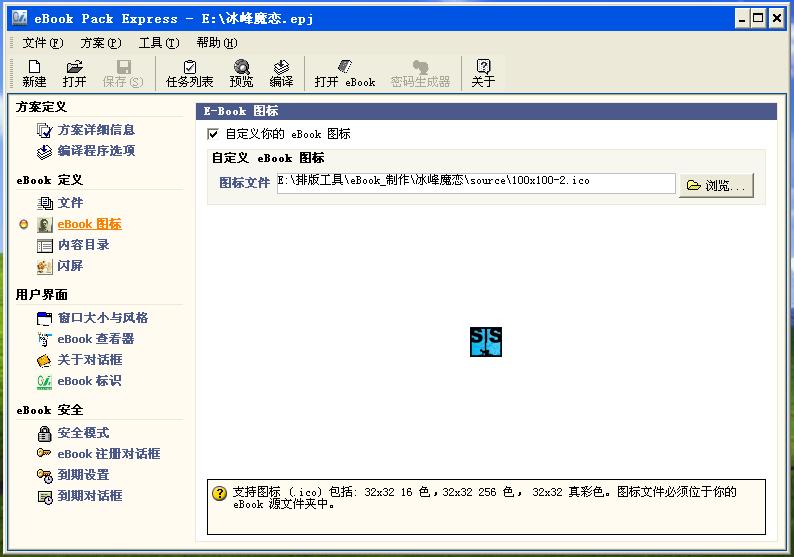794x557 pixels.
Task: Select the 闪屏 sidebar icon
Action: pyautogui.click(x=45, y=266)
